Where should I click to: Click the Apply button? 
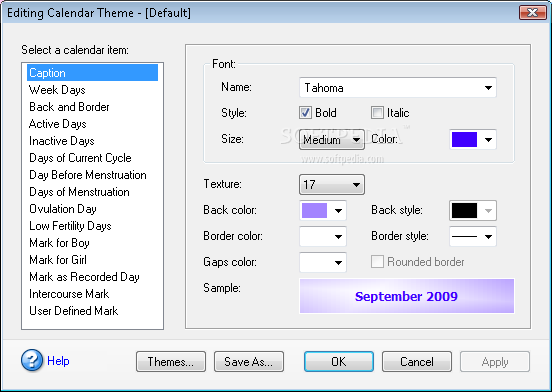495,361
